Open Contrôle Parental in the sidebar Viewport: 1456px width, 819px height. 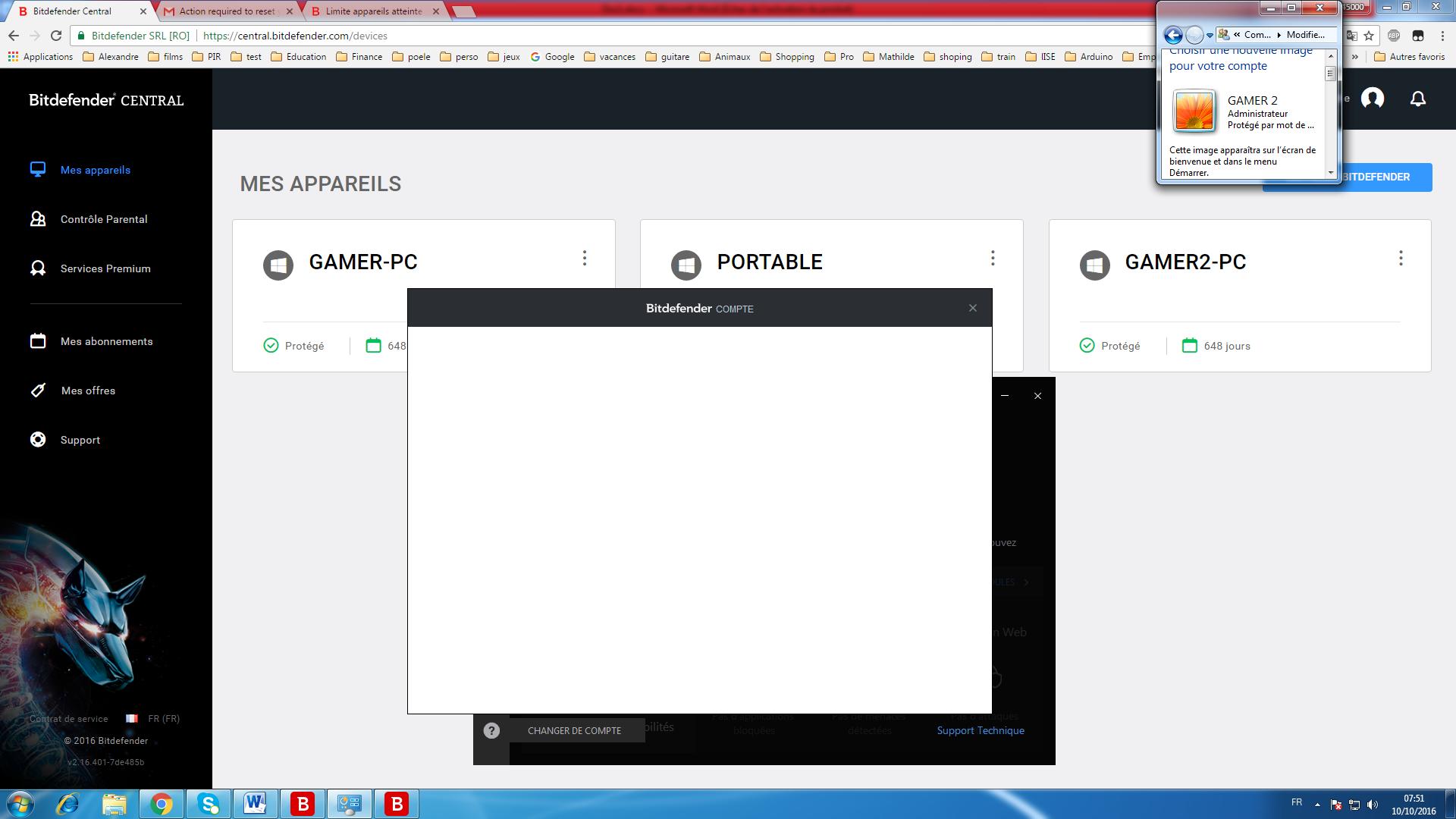(x=89, y=219)
